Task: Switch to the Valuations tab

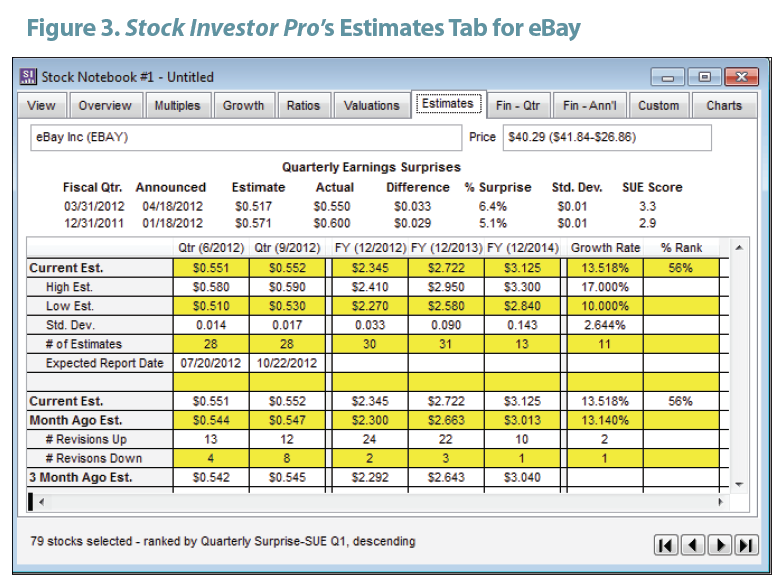Action: (372, 106)
